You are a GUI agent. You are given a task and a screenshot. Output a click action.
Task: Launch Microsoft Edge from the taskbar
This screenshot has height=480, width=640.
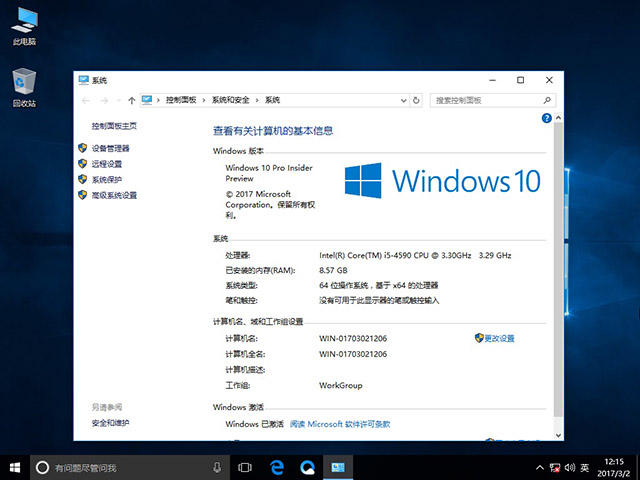pos(277,467)
